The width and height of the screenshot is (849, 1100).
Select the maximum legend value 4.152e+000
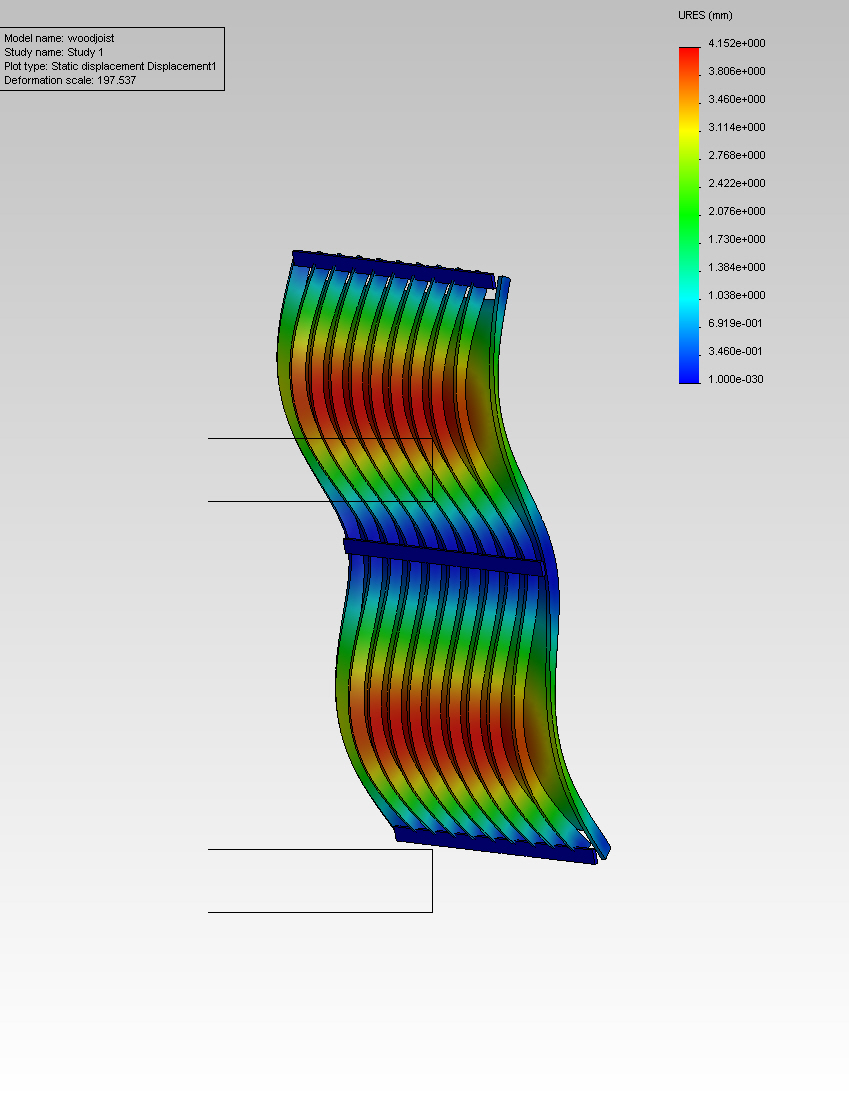click(737, 43)
